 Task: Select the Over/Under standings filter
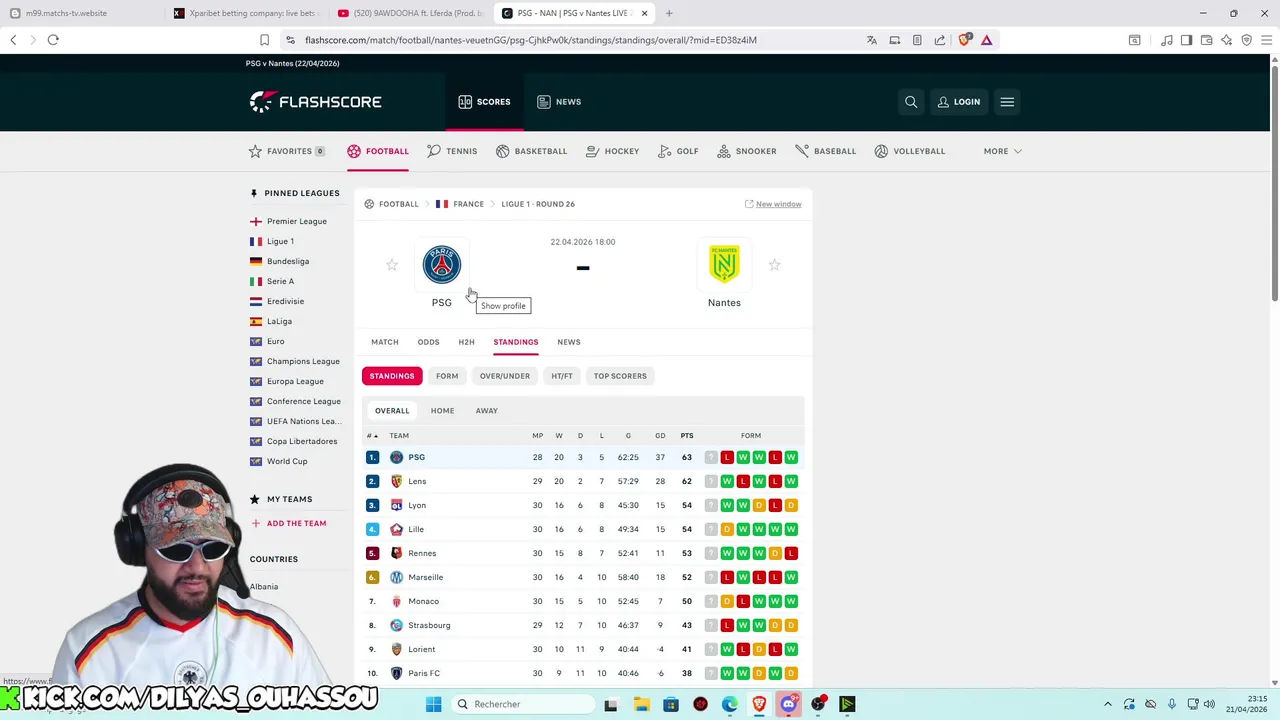pos(505,376)
